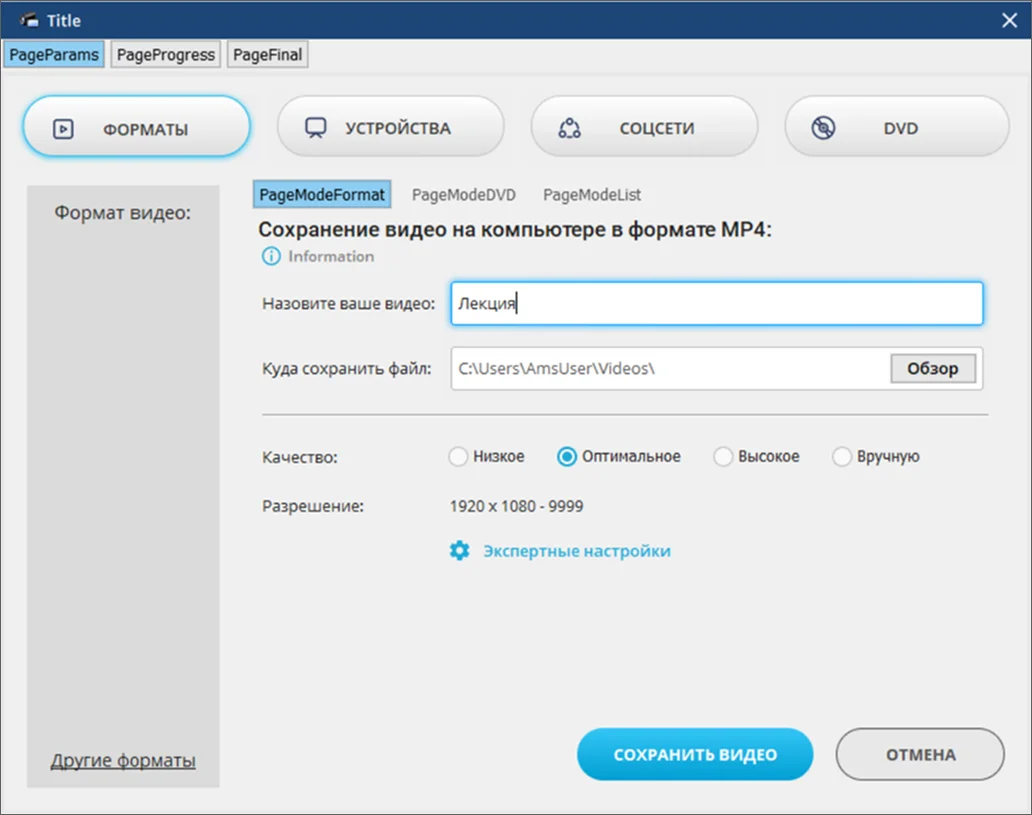Open the PageModeList tab
The width and height of the screenshot is (1032, 815).
click(x=592, y=195)
